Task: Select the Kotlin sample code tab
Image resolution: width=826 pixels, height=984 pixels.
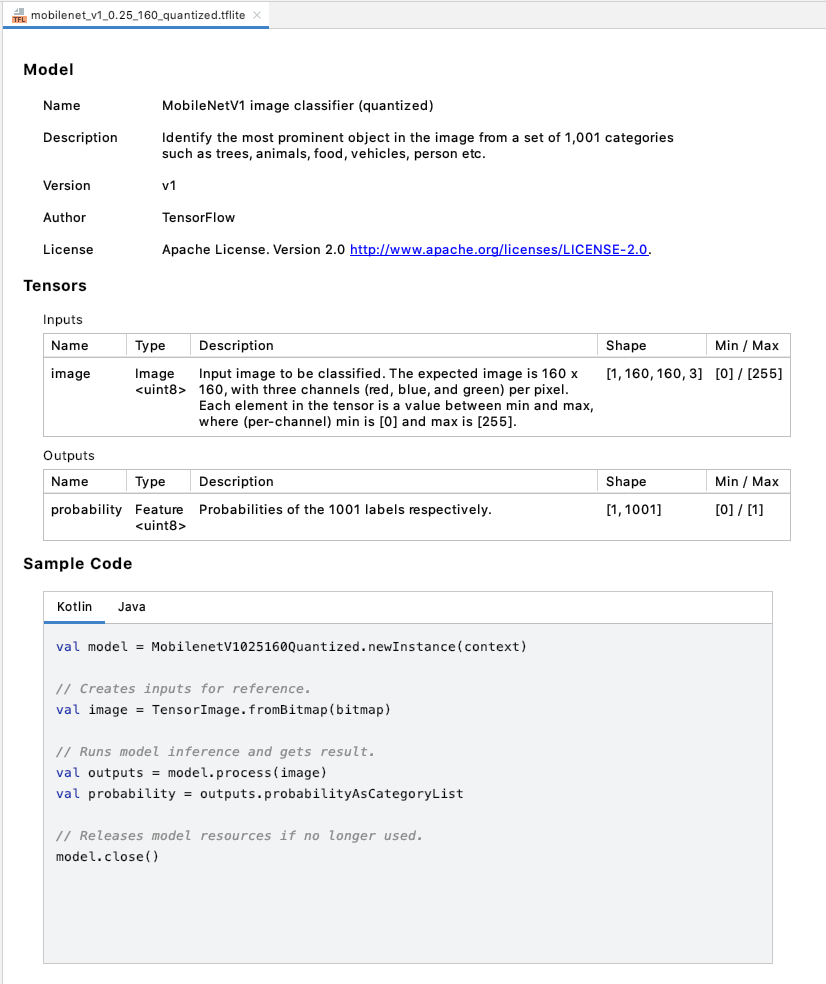Action: tap(74, 607)
